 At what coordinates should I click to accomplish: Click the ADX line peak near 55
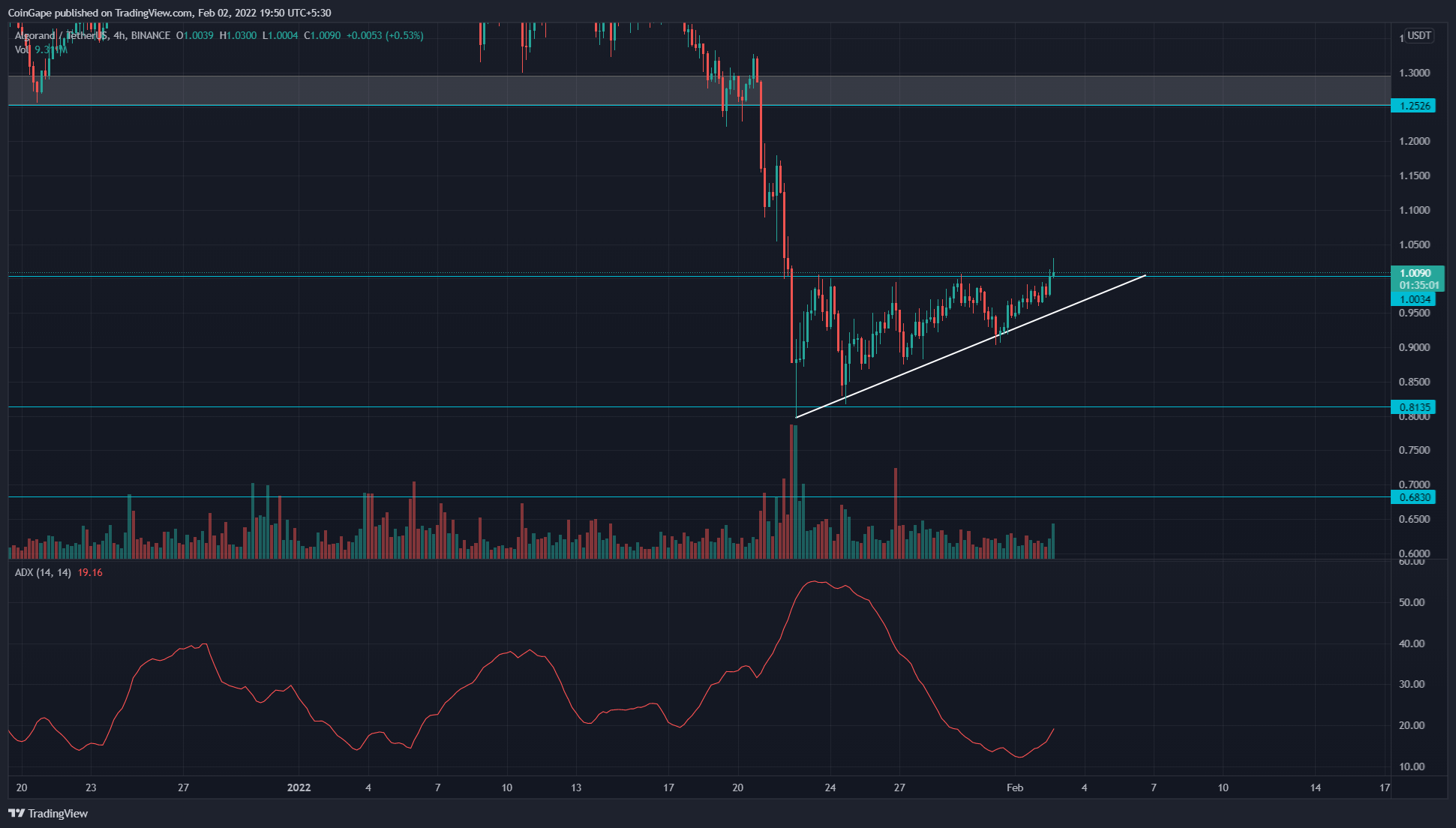point(813,582)
